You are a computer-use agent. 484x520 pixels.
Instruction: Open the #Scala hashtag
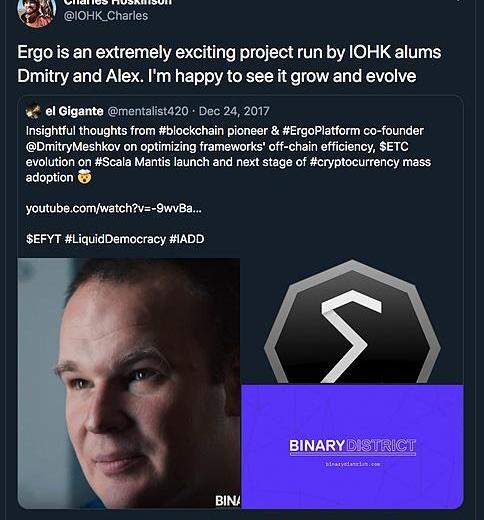[x=113, y=162]
